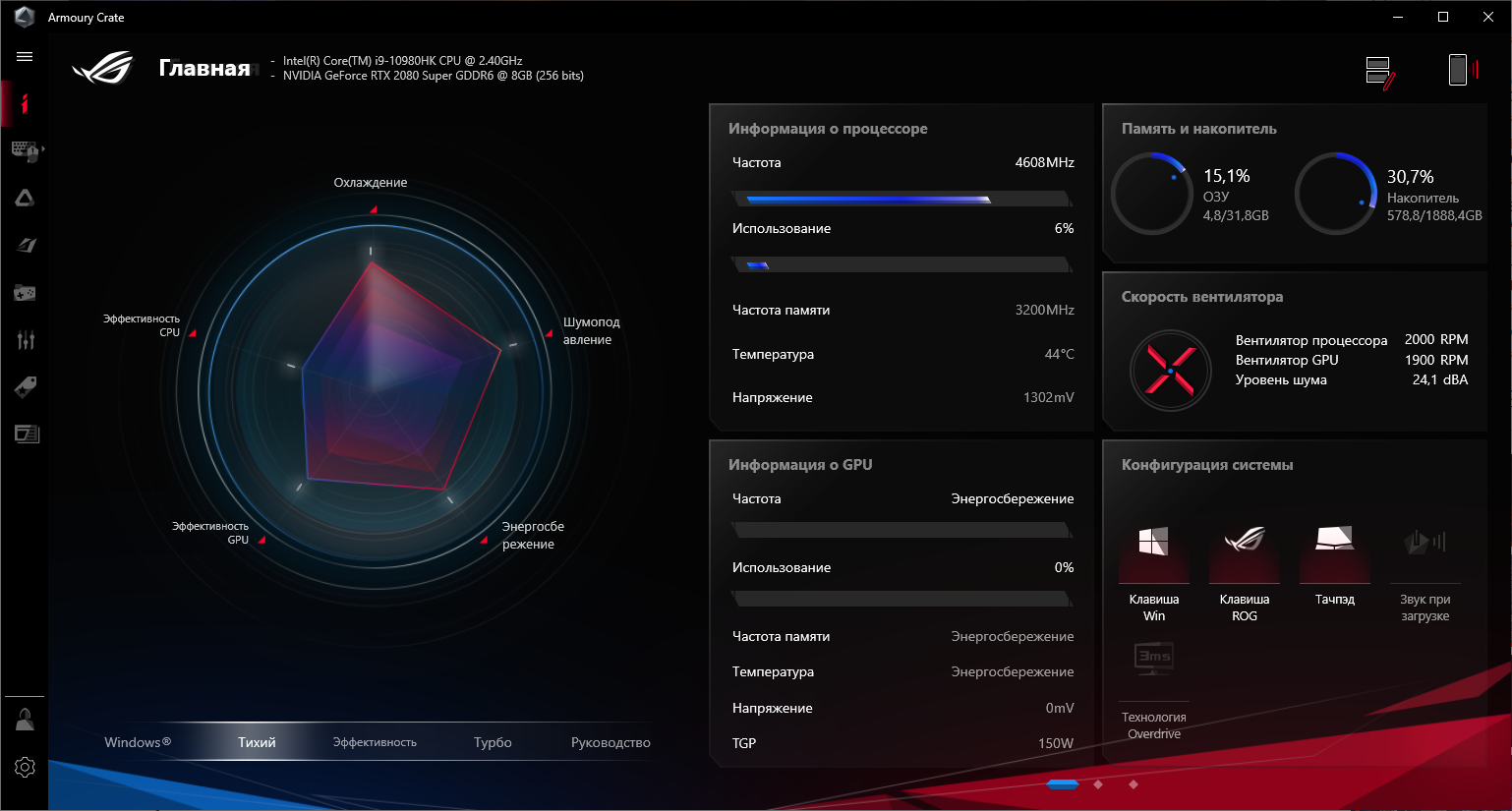Click the Эффективность GPU radar label
Screen dimensions: 1512x811
(x=210, y=533)
